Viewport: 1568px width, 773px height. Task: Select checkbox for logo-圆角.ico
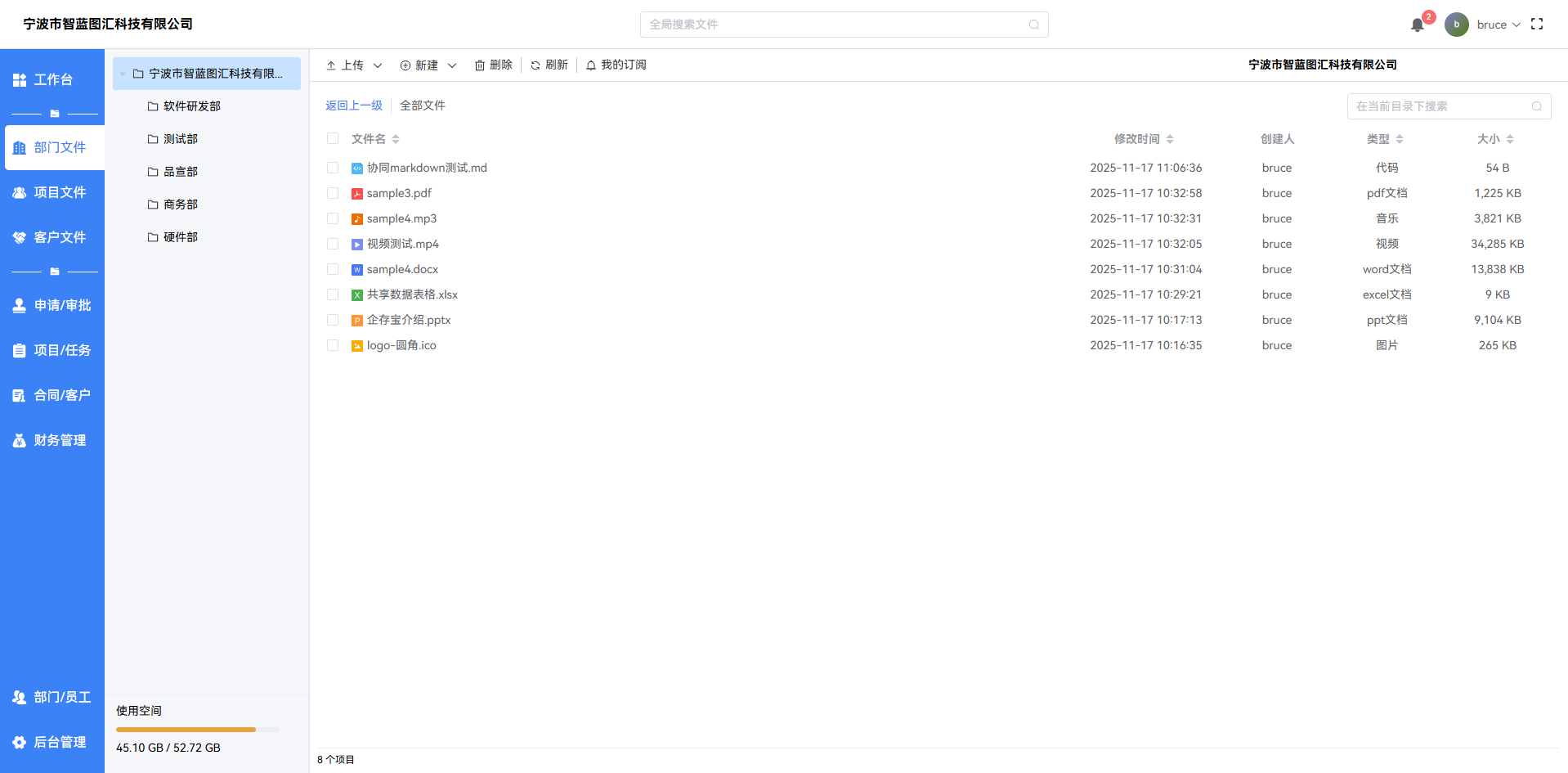coord(333,345)
